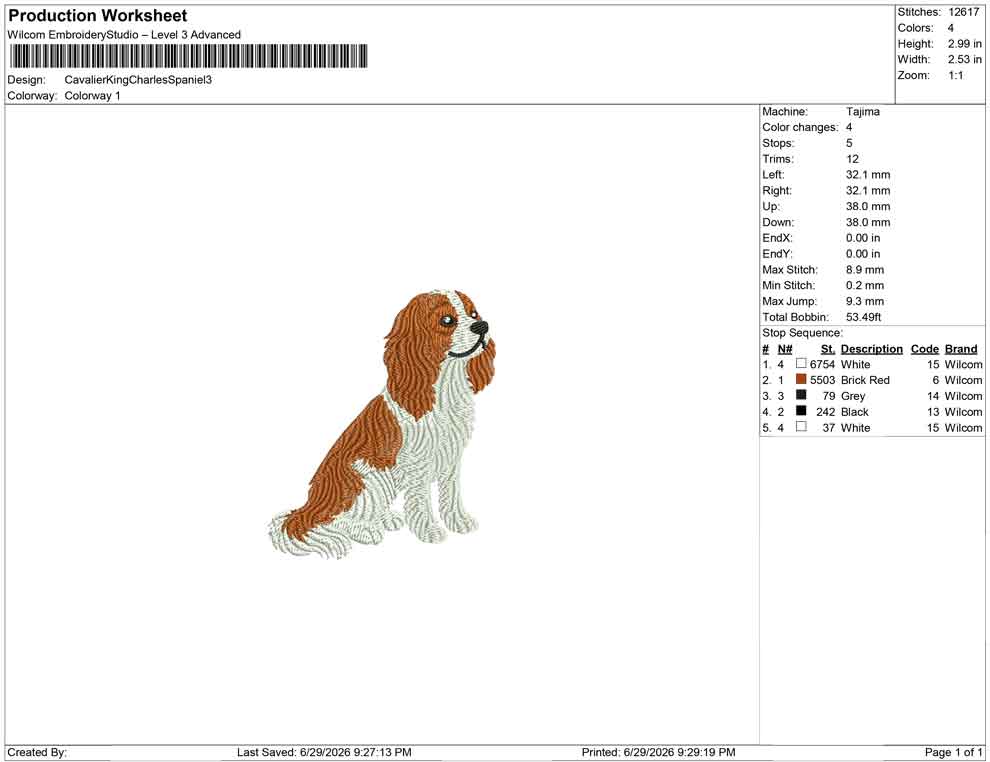Click the Total Bobbin value 53.49ft
Image resolution: width=990 pixels, height=762 pixels.
click(864, 317)
